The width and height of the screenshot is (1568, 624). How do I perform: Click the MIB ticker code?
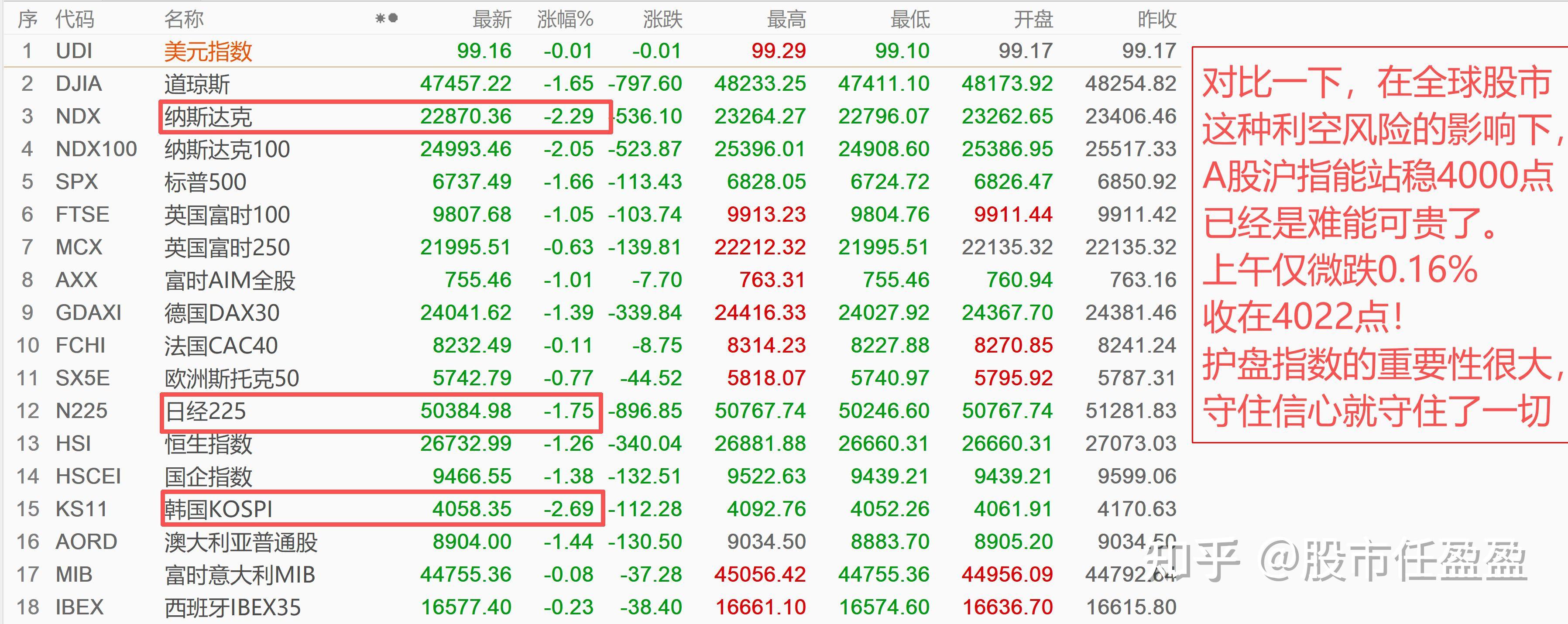(74, 575)
